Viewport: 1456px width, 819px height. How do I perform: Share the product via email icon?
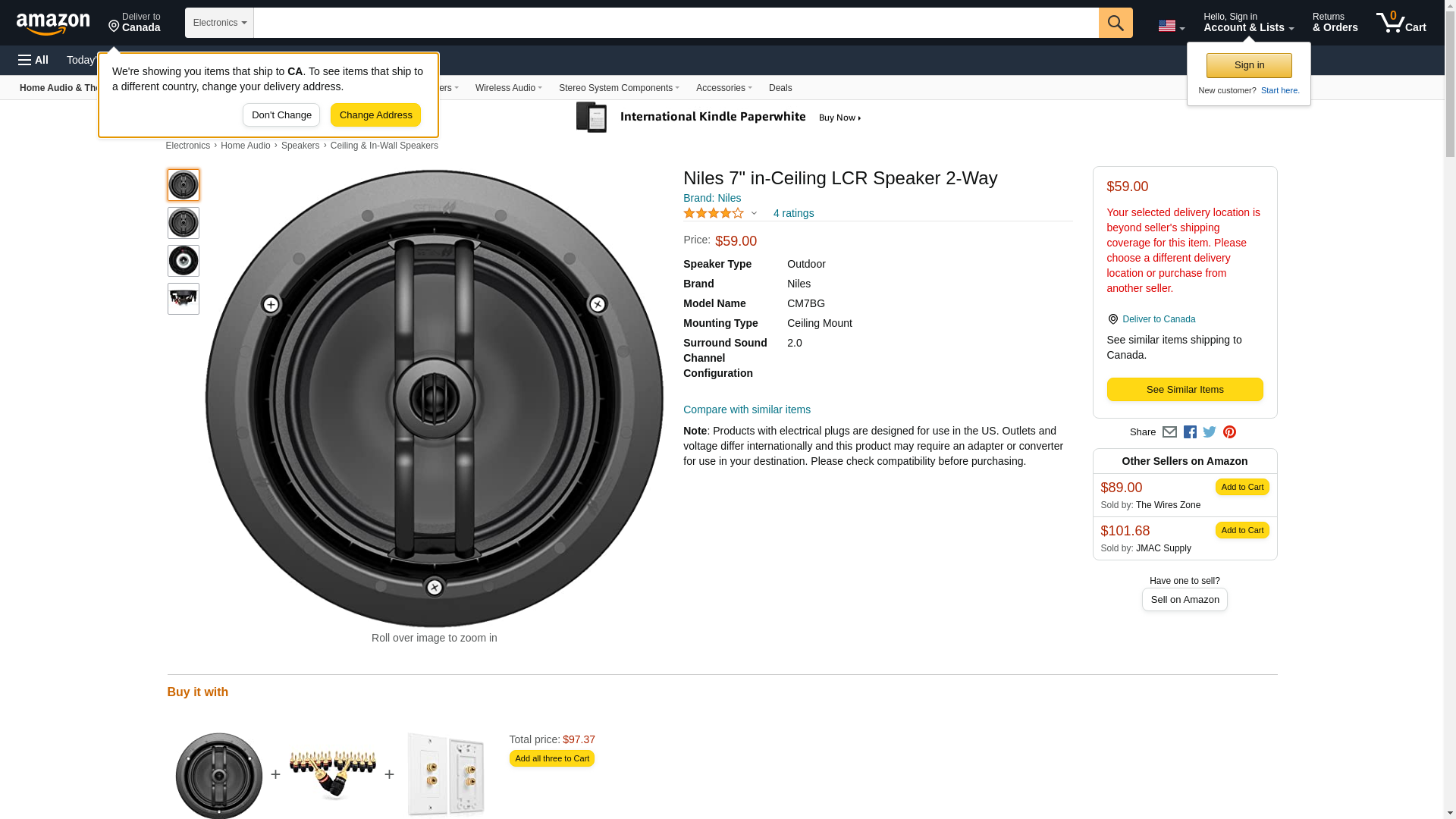(x=1169, y=432)
